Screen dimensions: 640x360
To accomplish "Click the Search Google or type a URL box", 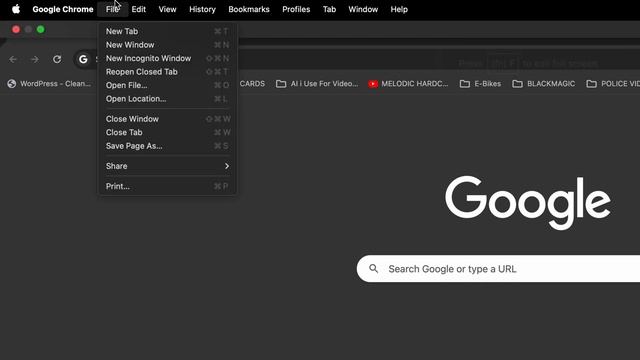I will coord(498,269).
